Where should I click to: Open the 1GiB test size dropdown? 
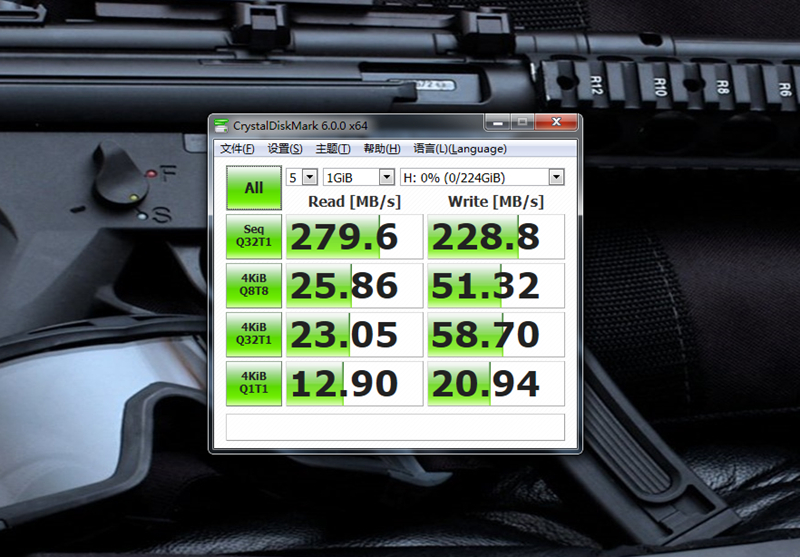[x=386, y=177]
